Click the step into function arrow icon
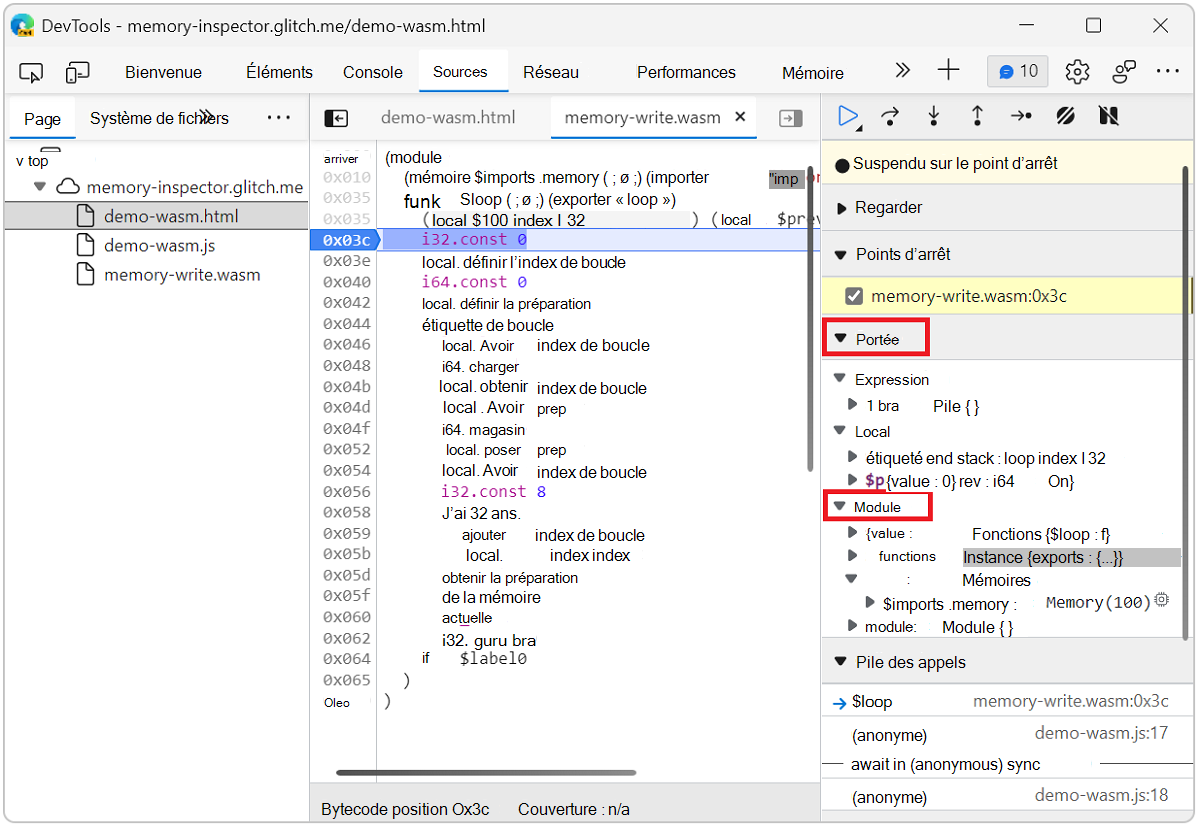The image size is (1200, 830). point(934,117)
